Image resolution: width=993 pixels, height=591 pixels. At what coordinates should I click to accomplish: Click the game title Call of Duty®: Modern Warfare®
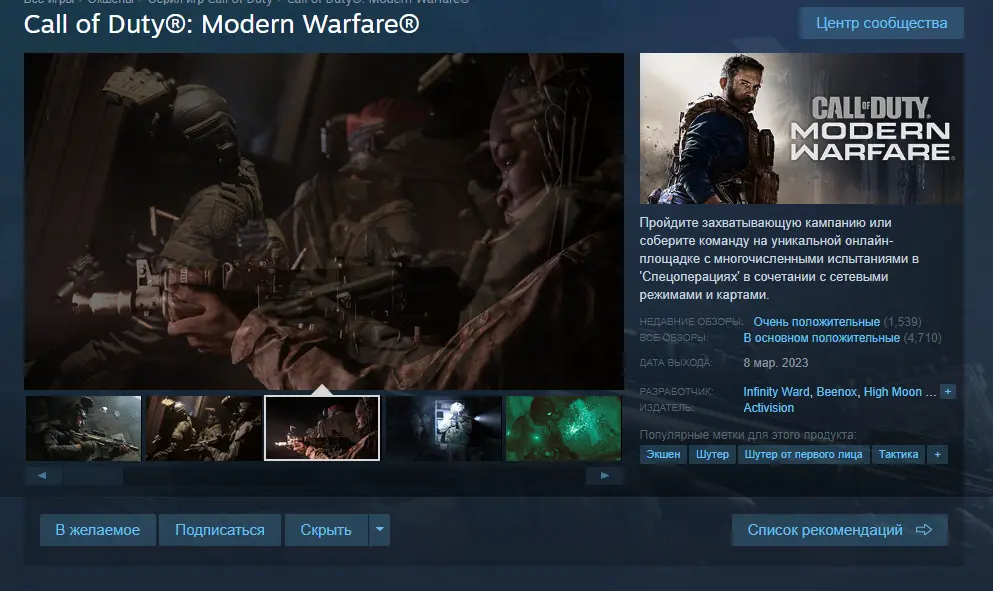[222, 25]
